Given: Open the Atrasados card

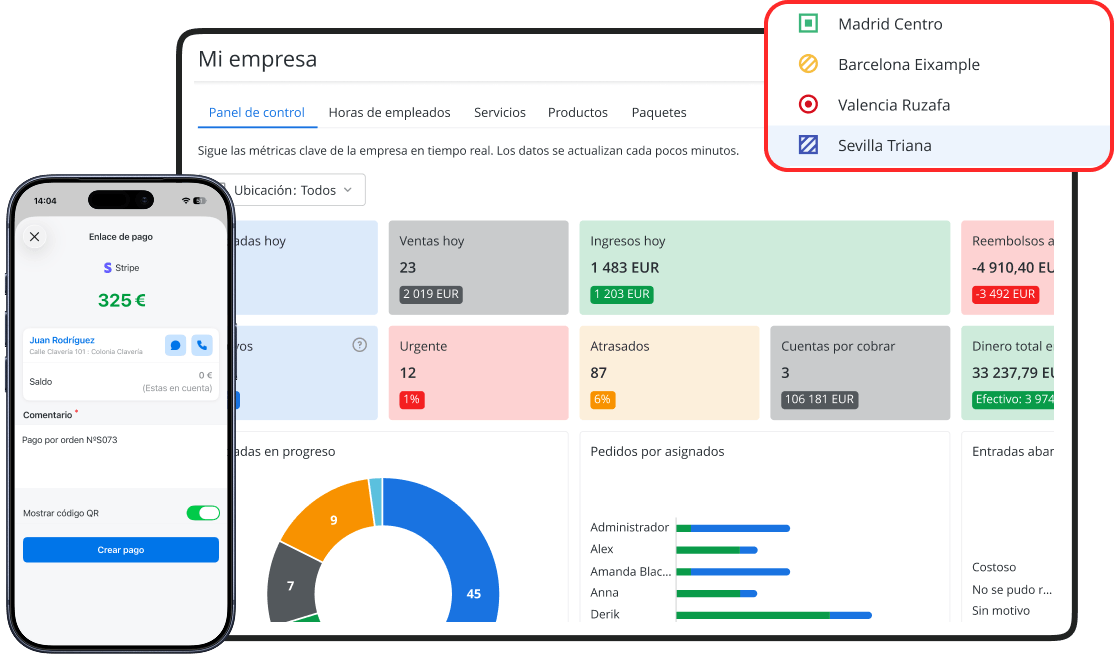Looking at the screenshot, I should pyautogui.click(x=669, y=373).
